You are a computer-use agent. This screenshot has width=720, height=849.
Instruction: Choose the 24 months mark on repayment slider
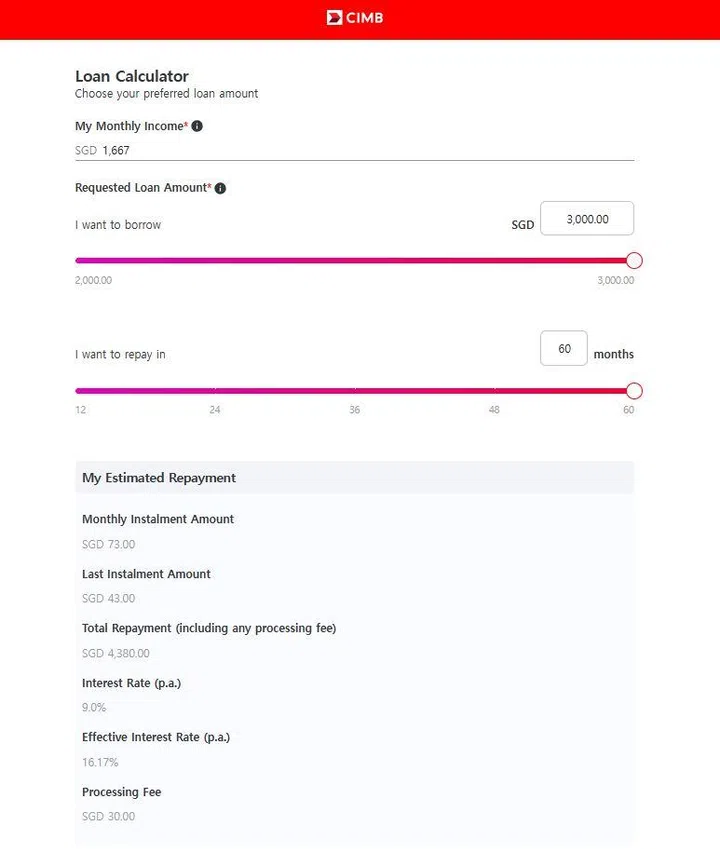[215, 410]
